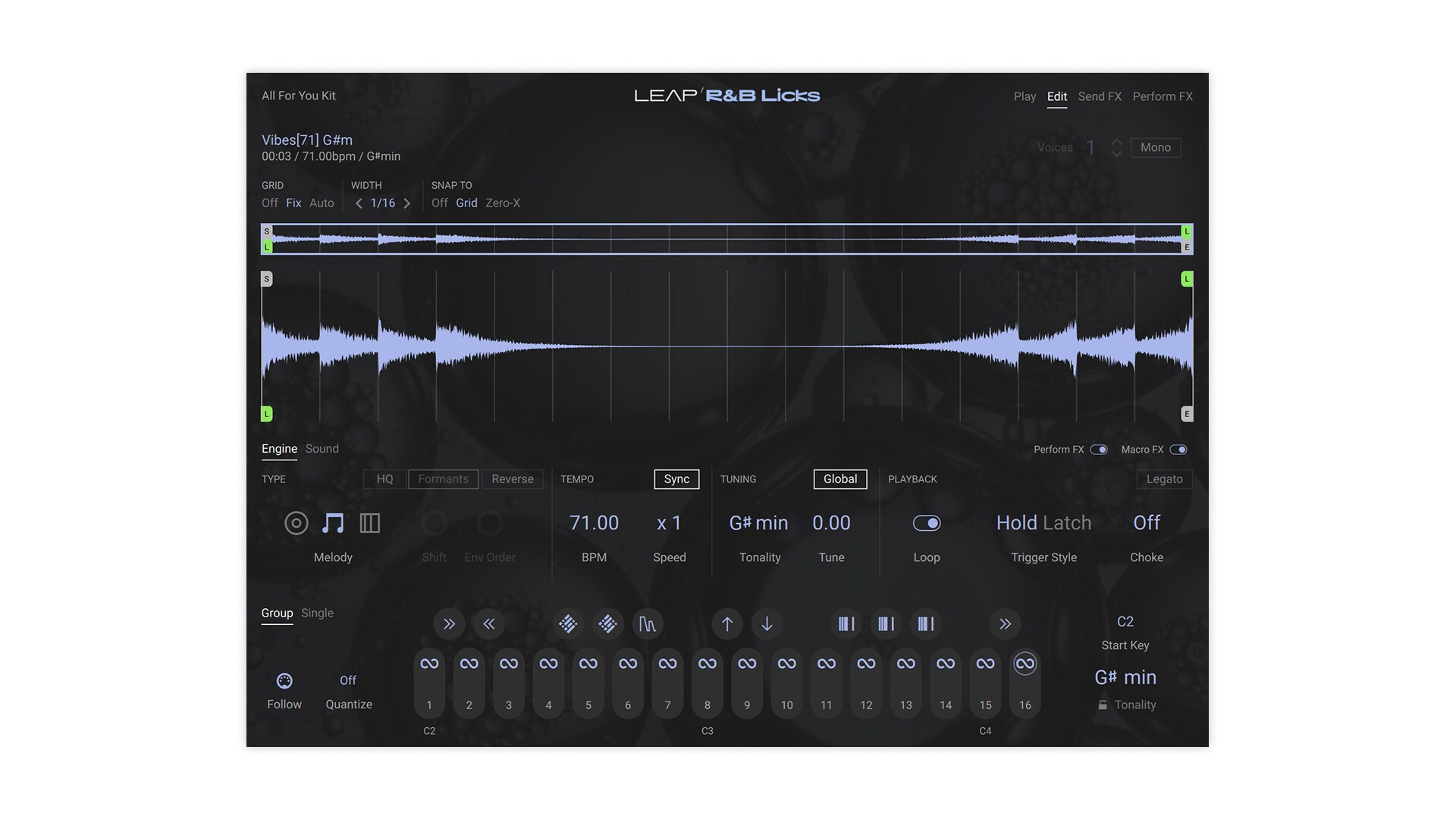Select sample pad 16

pyautogui.click(x=1025, y=682)
